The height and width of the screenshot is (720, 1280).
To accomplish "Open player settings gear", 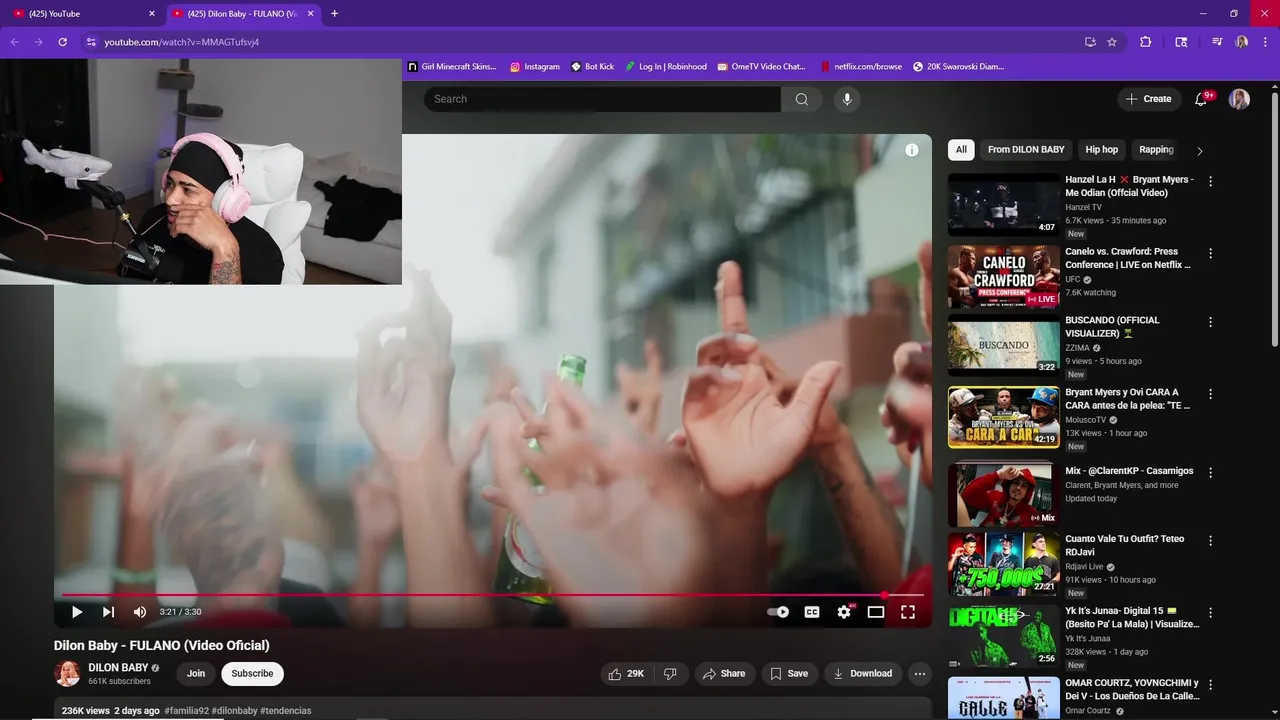I will click(844, 612).
